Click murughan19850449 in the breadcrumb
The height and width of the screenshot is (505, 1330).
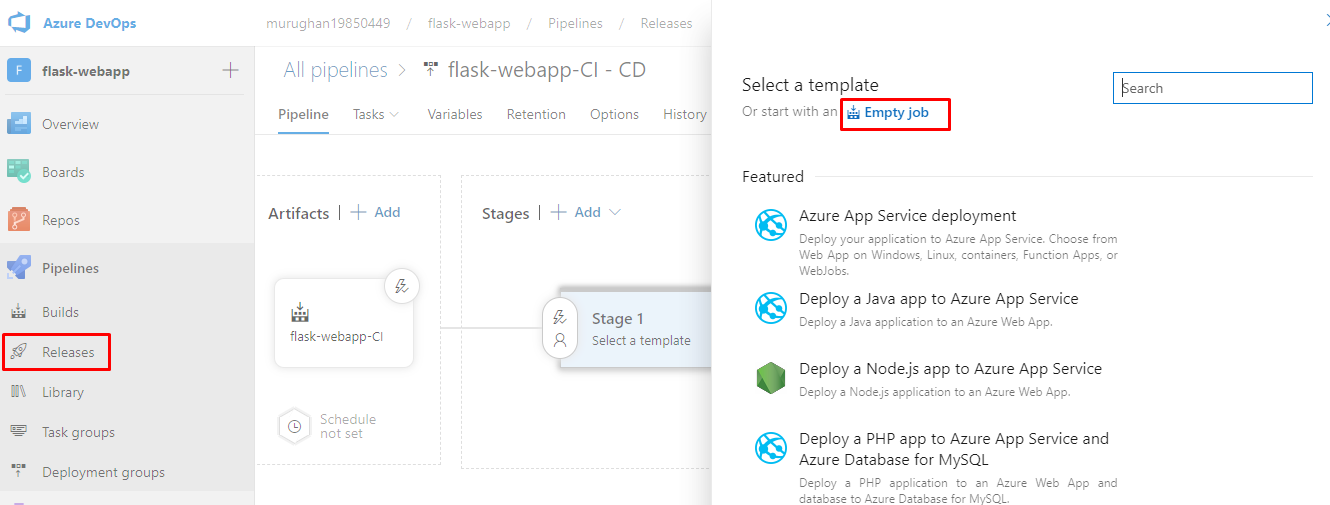click(329, 23)
